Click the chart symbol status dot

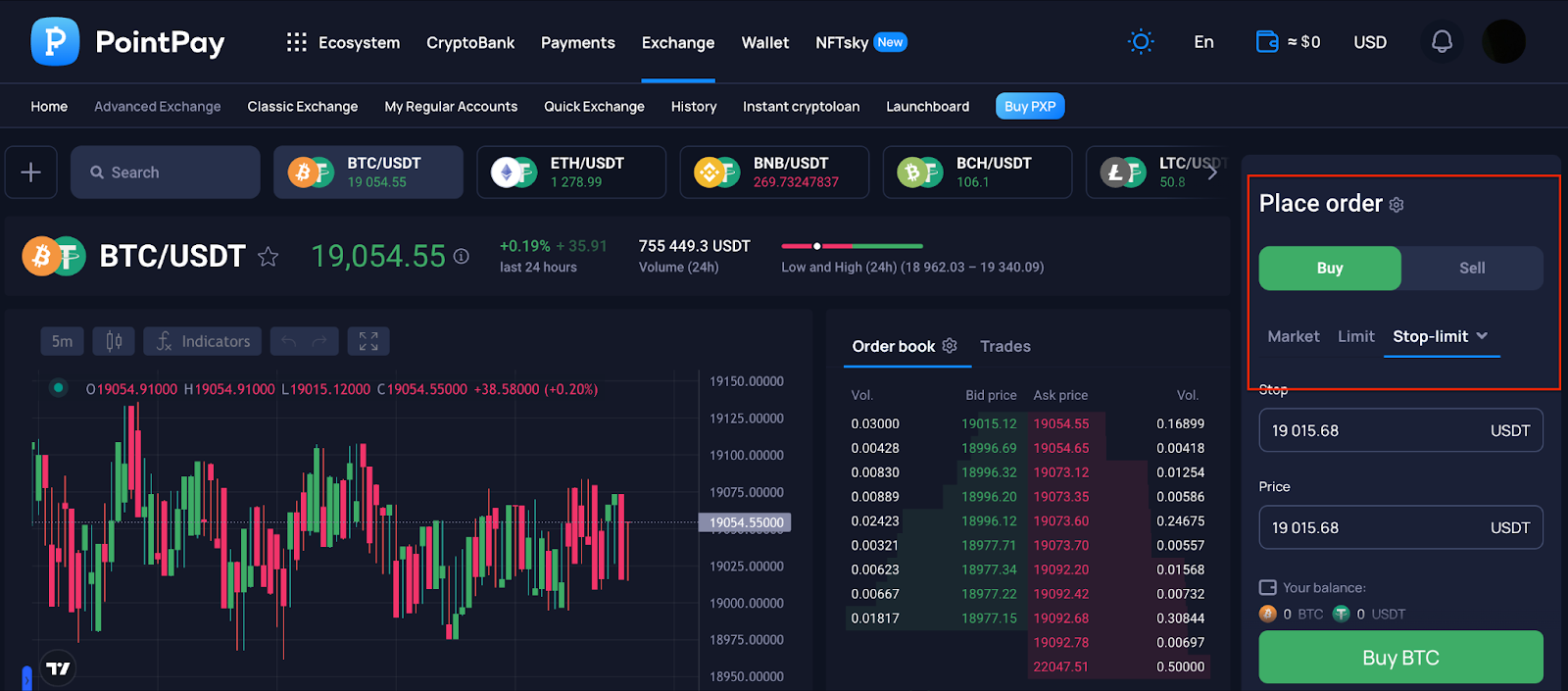tap(59, 388)
